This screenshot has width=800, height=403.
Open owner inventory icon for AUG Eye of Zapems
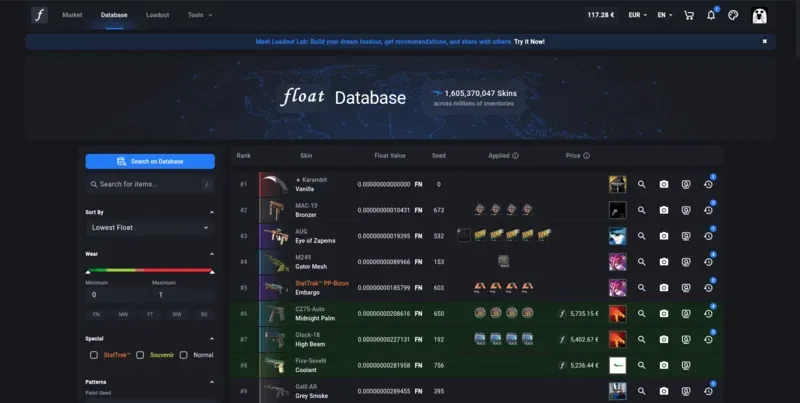[x=686, y=236]
